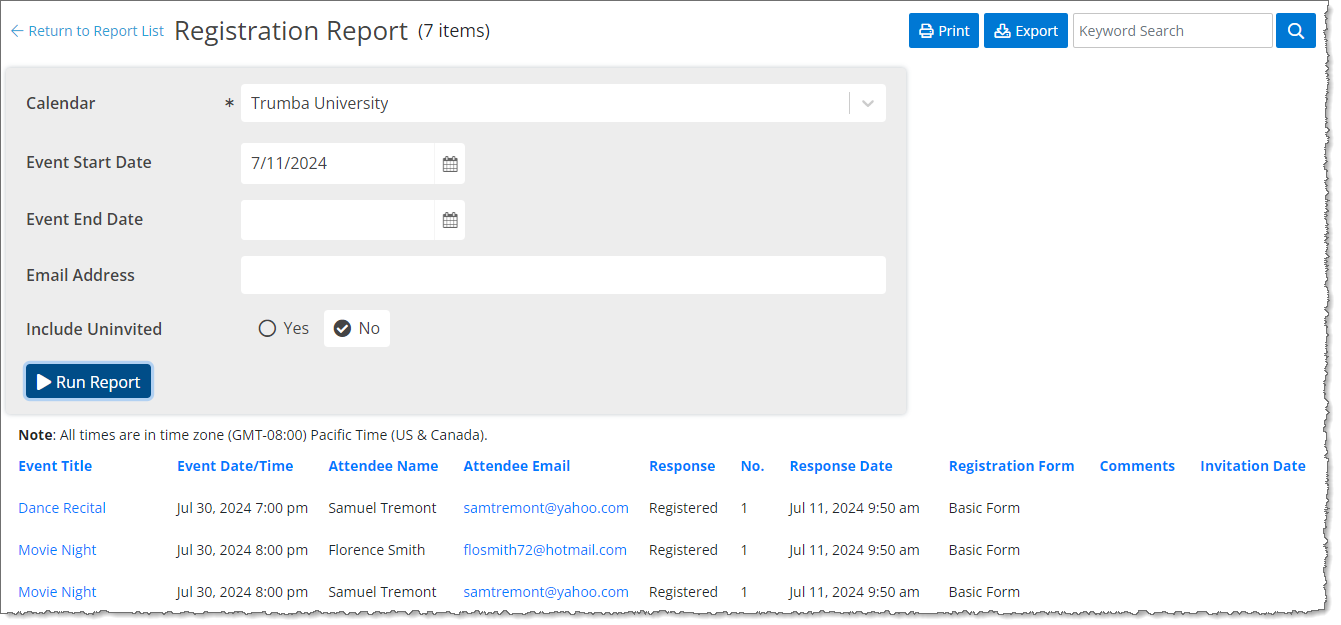Focus the Email Address field

pyautogui.click(x=563, y=275)
